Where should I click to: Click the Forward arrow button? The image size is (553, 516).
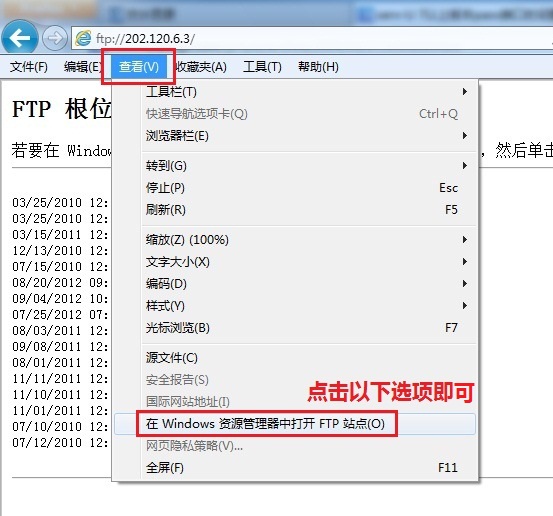[x=55, y=38]
